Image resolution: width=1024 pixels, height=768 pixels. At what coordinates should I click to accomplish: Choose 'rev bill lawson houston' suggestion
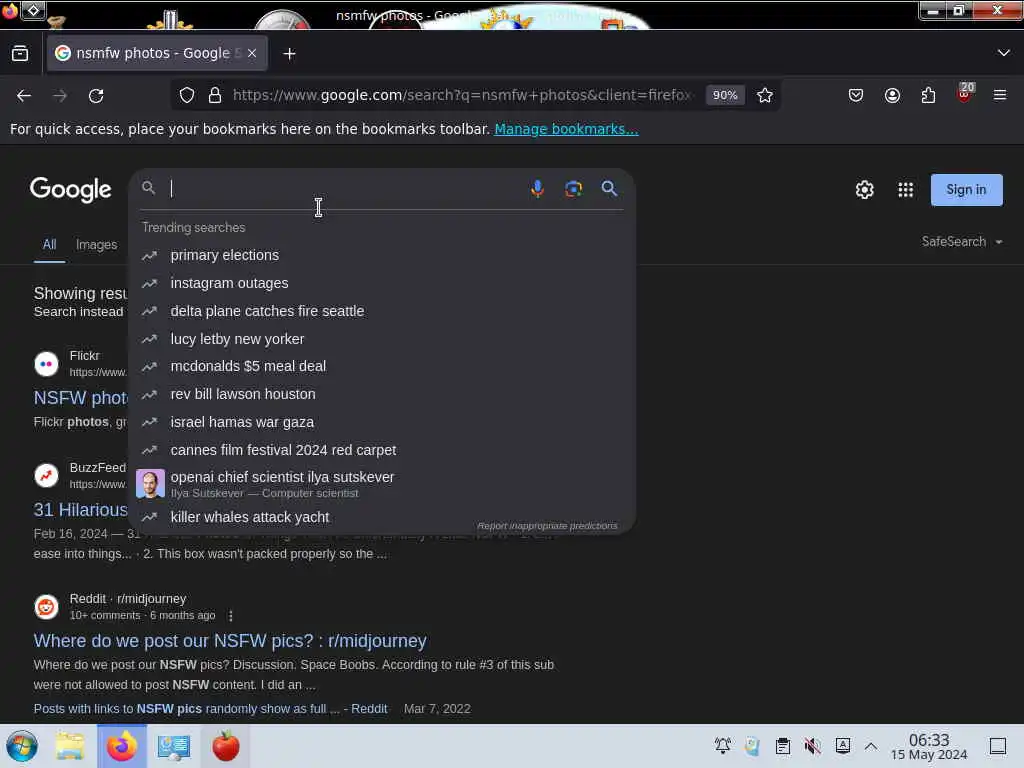point(381,394)
